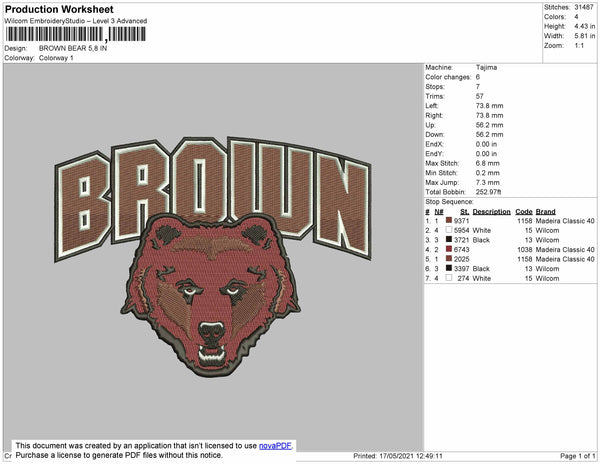Click the Max Stitch value '6.8 mm'
The width and height of the screenshot is (600, 464).
pyautogui.click(x=488, y=163)
